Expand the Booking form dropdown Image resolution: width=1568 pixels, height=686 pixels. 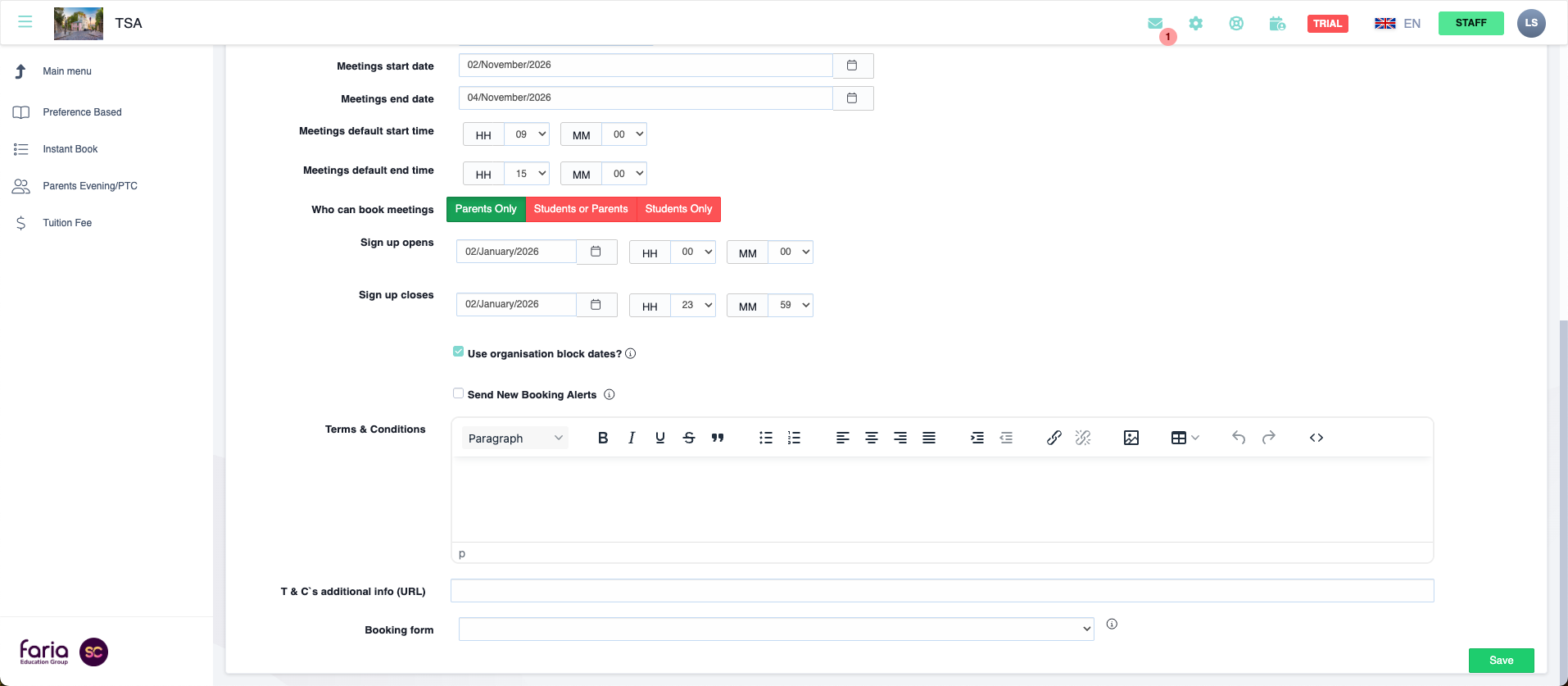click(x=776, y=629)
